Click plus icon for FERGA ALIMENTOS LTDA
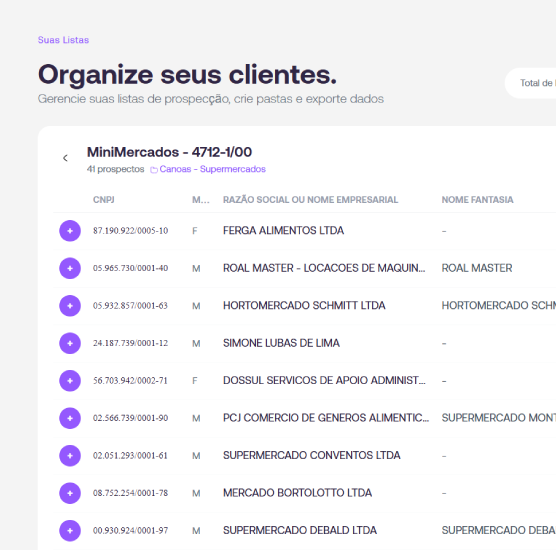Screen dimensions: 556x556 click(x=70, y=231)
